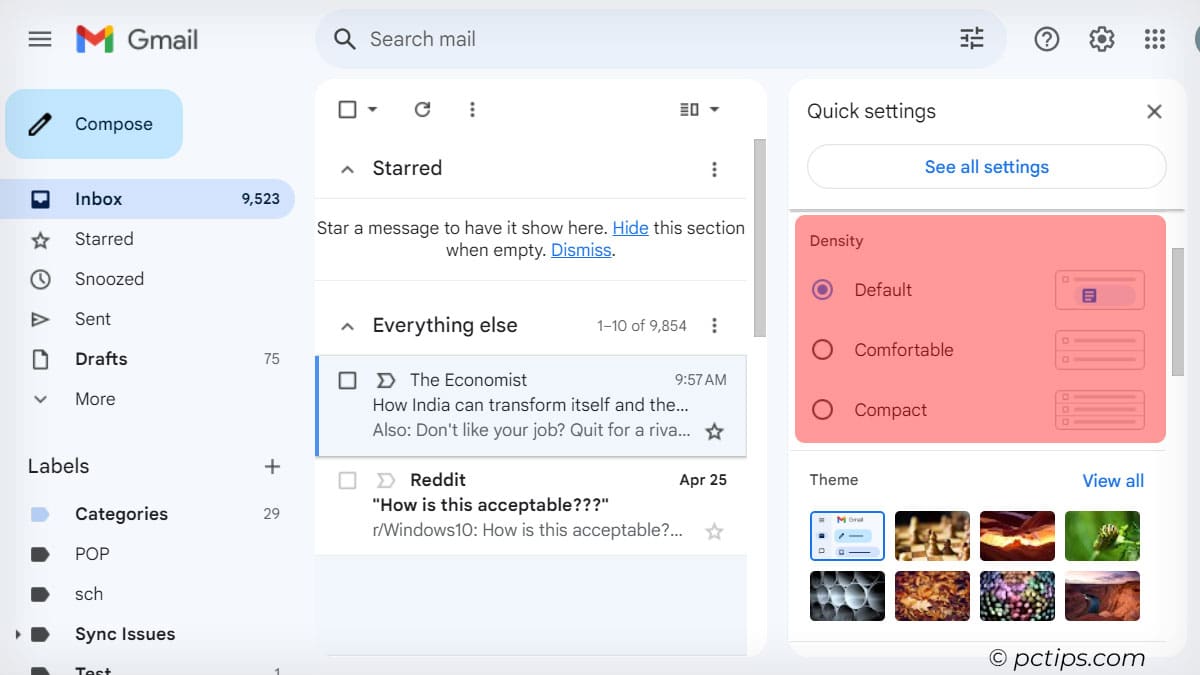Select the Comfortable density radio button
Viewport: 1200px width, 675px height.
click(823, 350)
